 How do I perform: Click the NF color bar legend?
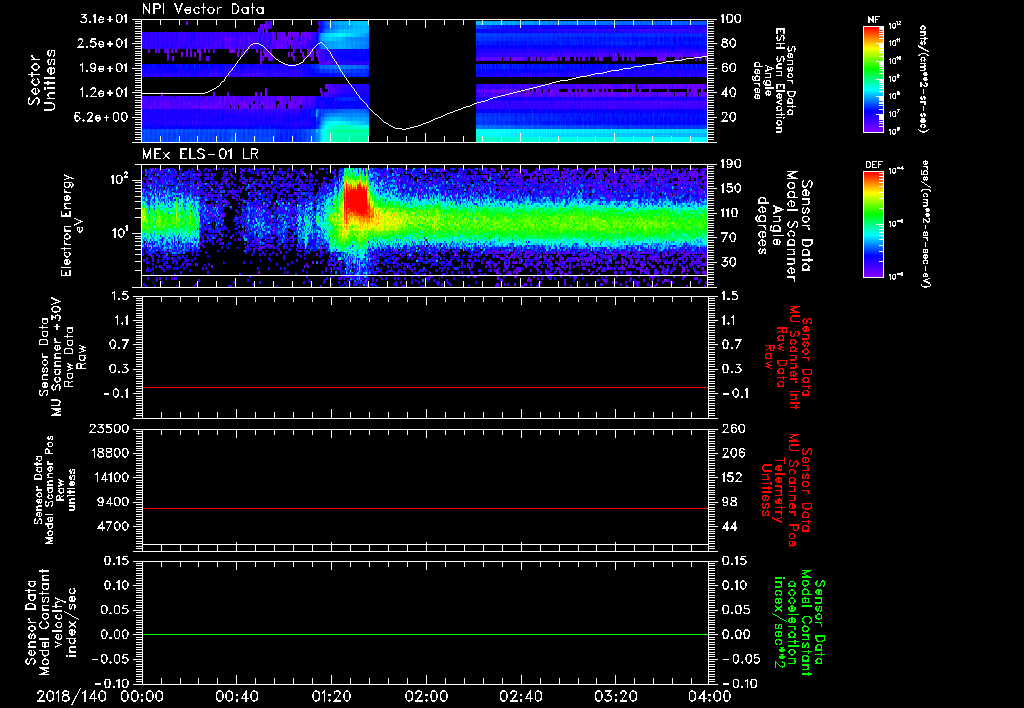[874, 78]
